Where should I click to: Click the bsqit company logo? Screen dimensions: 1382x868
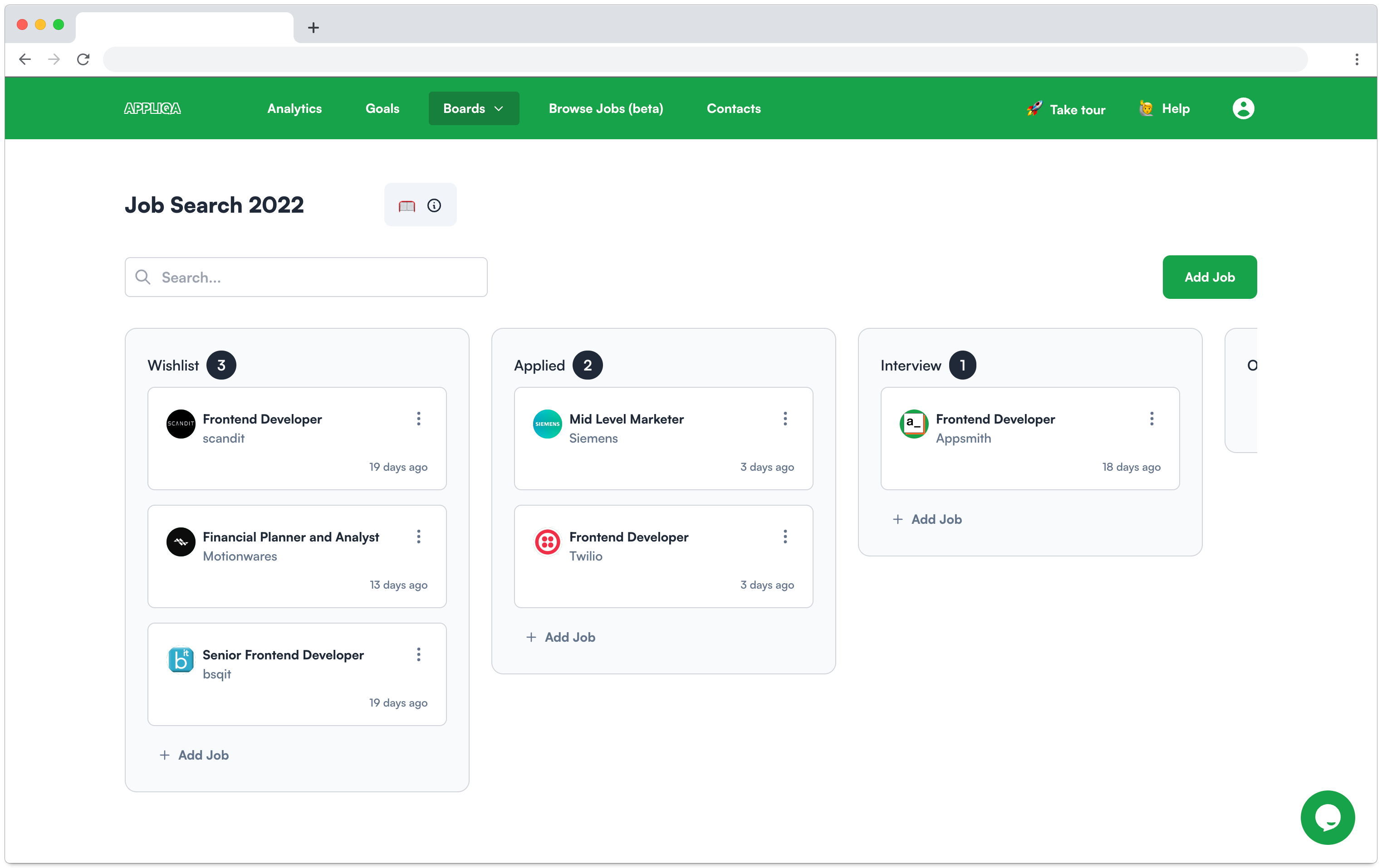coord(181,659)
